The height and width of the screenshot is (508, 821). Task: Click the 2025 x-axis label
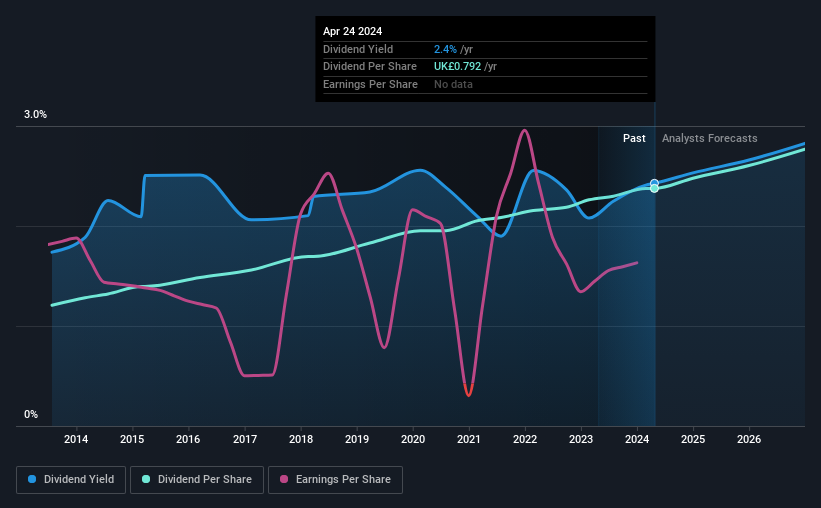[693, 439]
